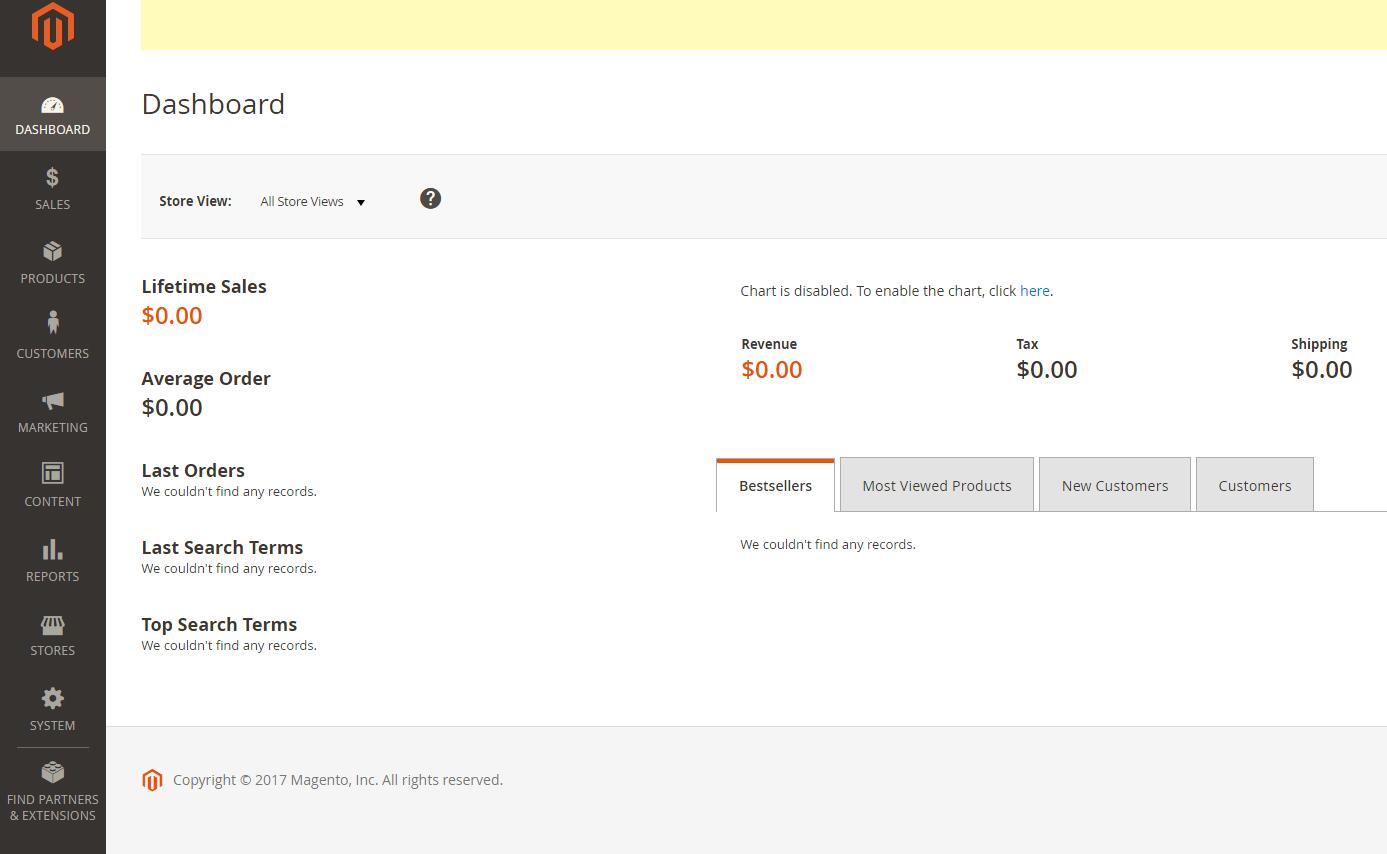Switch to the Bestsellers tab

[775, 486]
